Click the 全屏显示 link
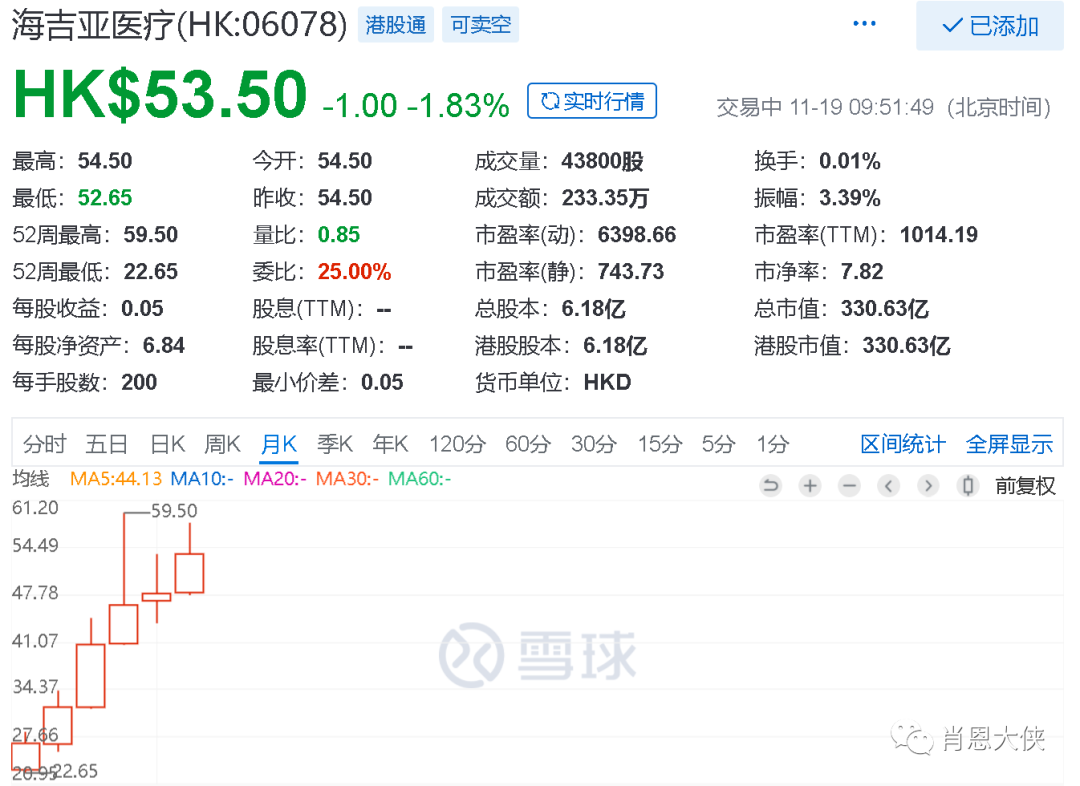This screenshot has height=786, width=1080. (x=1009, y=444)
